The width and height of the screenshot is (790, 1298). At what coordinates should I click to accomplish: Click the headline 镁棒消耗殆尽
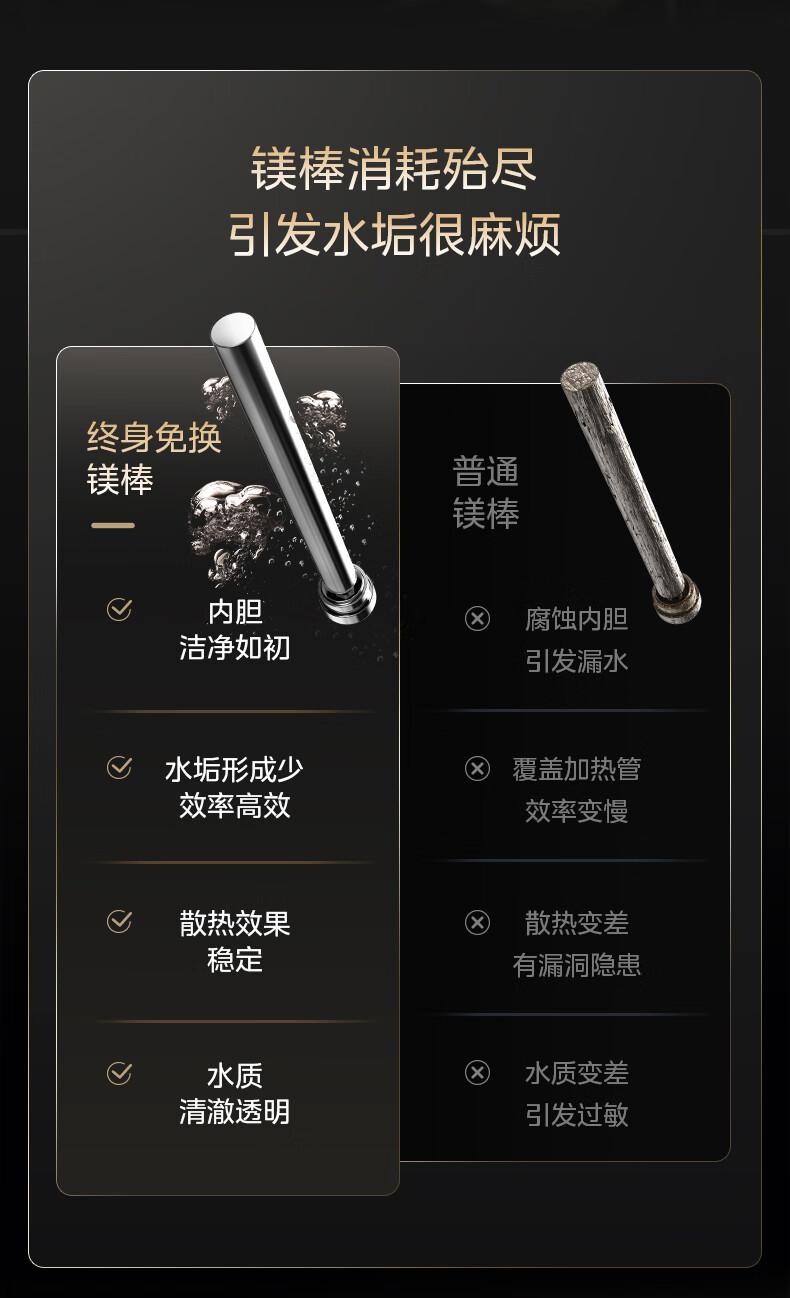point(394,170)
